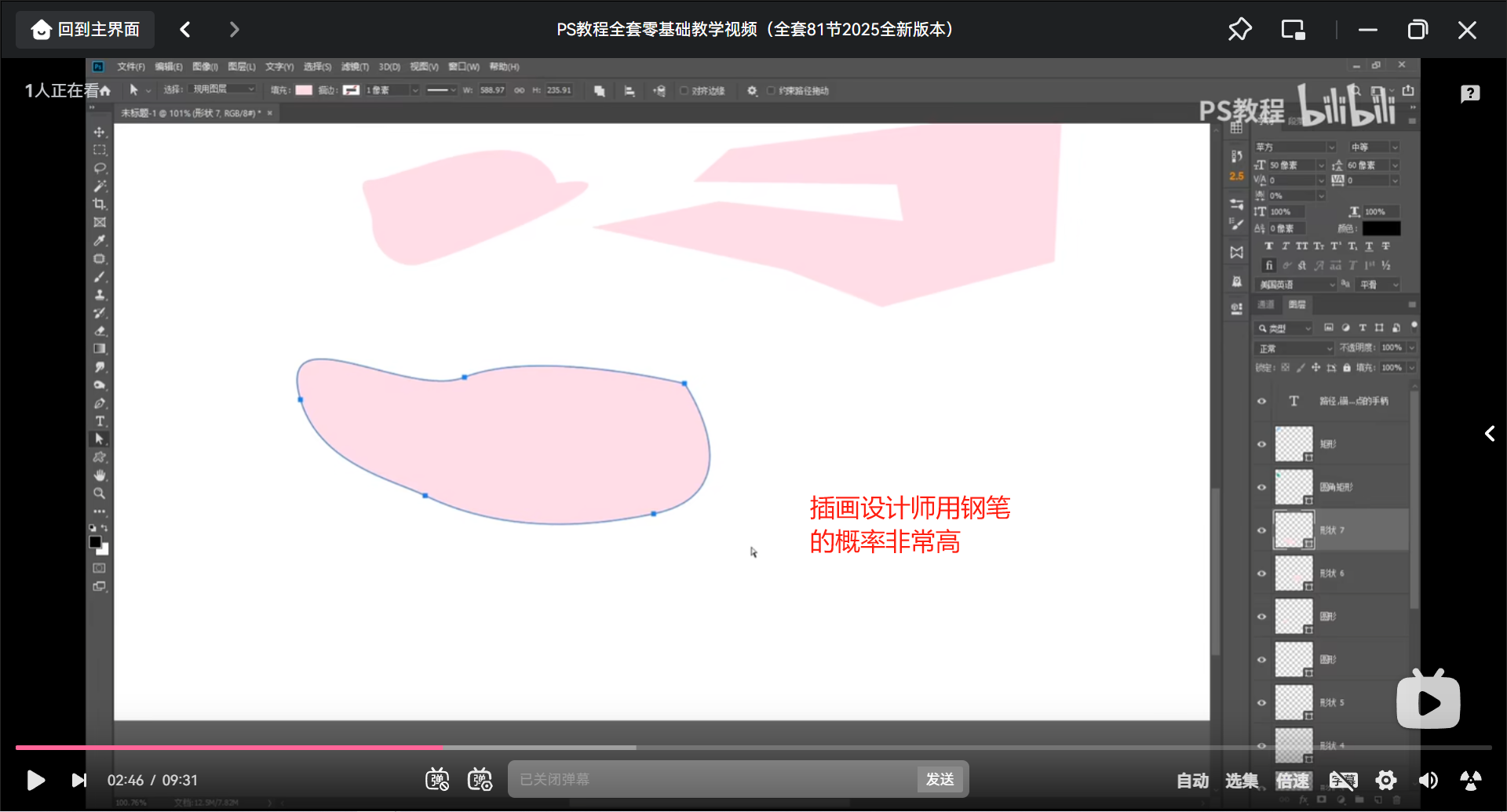Select the Hand tool
This screenshot has width=1507, height=812.
point(100,475)
